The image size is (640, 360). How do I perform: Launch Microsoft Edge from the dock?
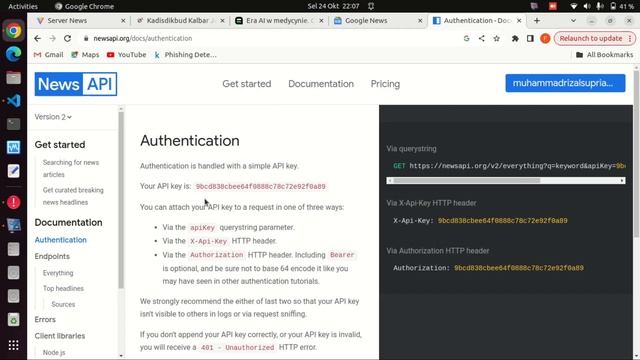(x=13, y=54)
